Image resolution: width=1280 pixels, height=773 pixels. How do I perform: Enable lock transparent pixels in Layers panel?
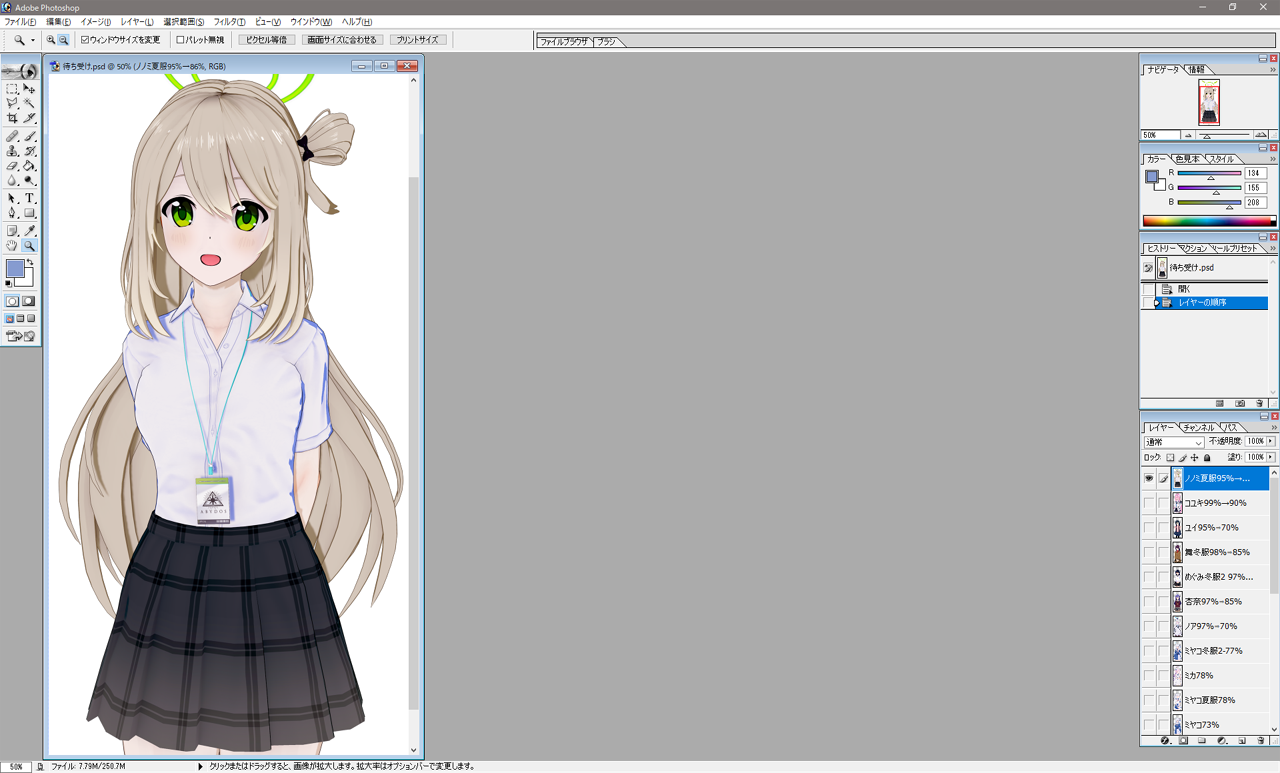(1171, 458)
